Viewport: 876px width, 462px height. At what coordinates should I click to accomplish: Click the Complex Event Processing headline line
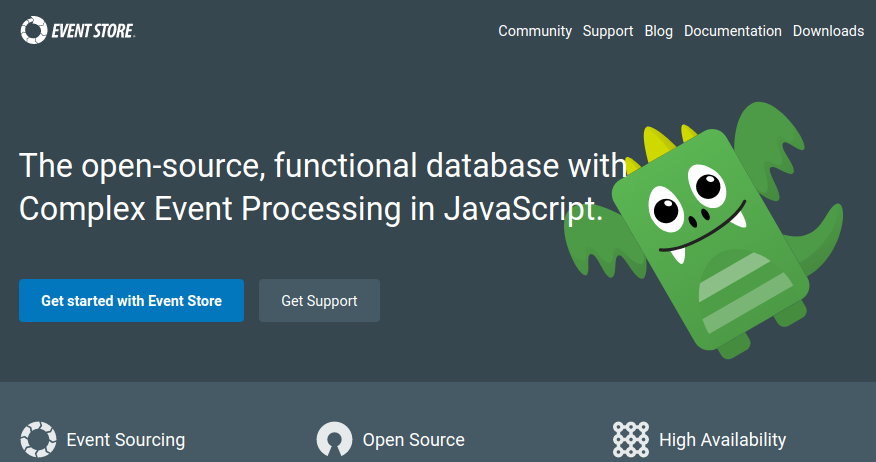[311, 209]
